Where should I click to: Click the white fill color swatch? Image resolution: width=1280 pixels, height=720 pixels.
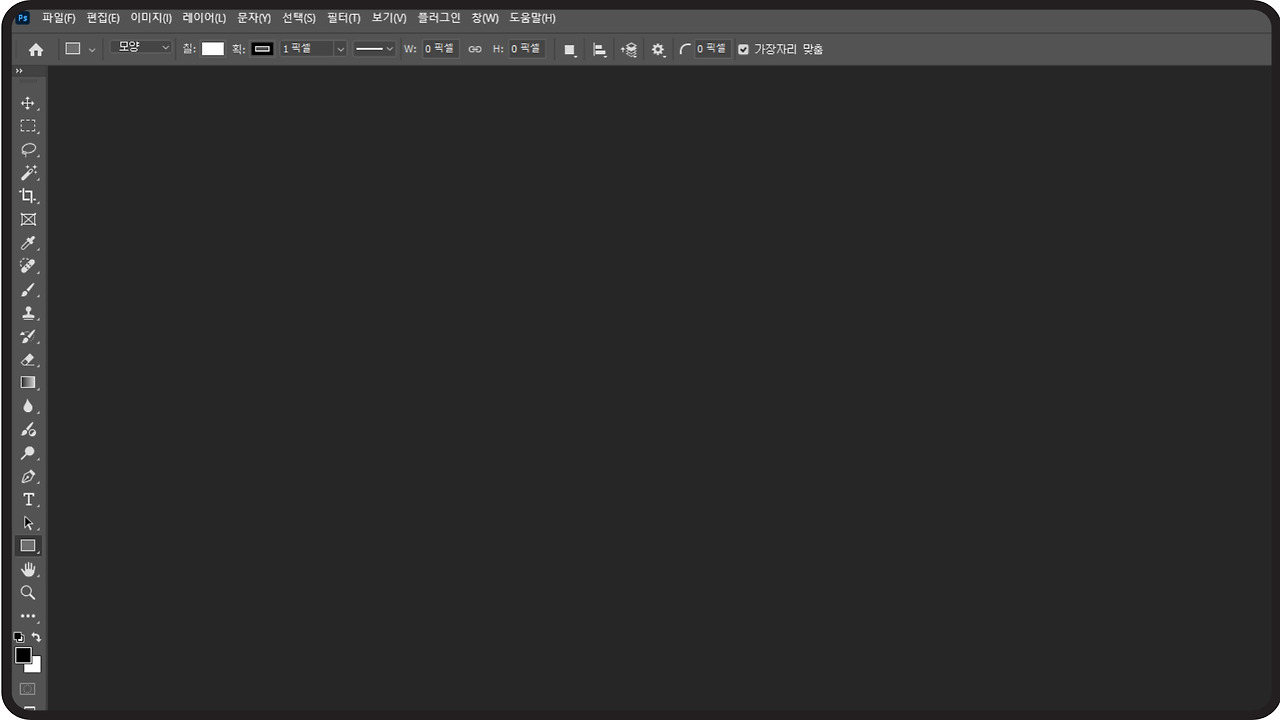coord(213,49)
